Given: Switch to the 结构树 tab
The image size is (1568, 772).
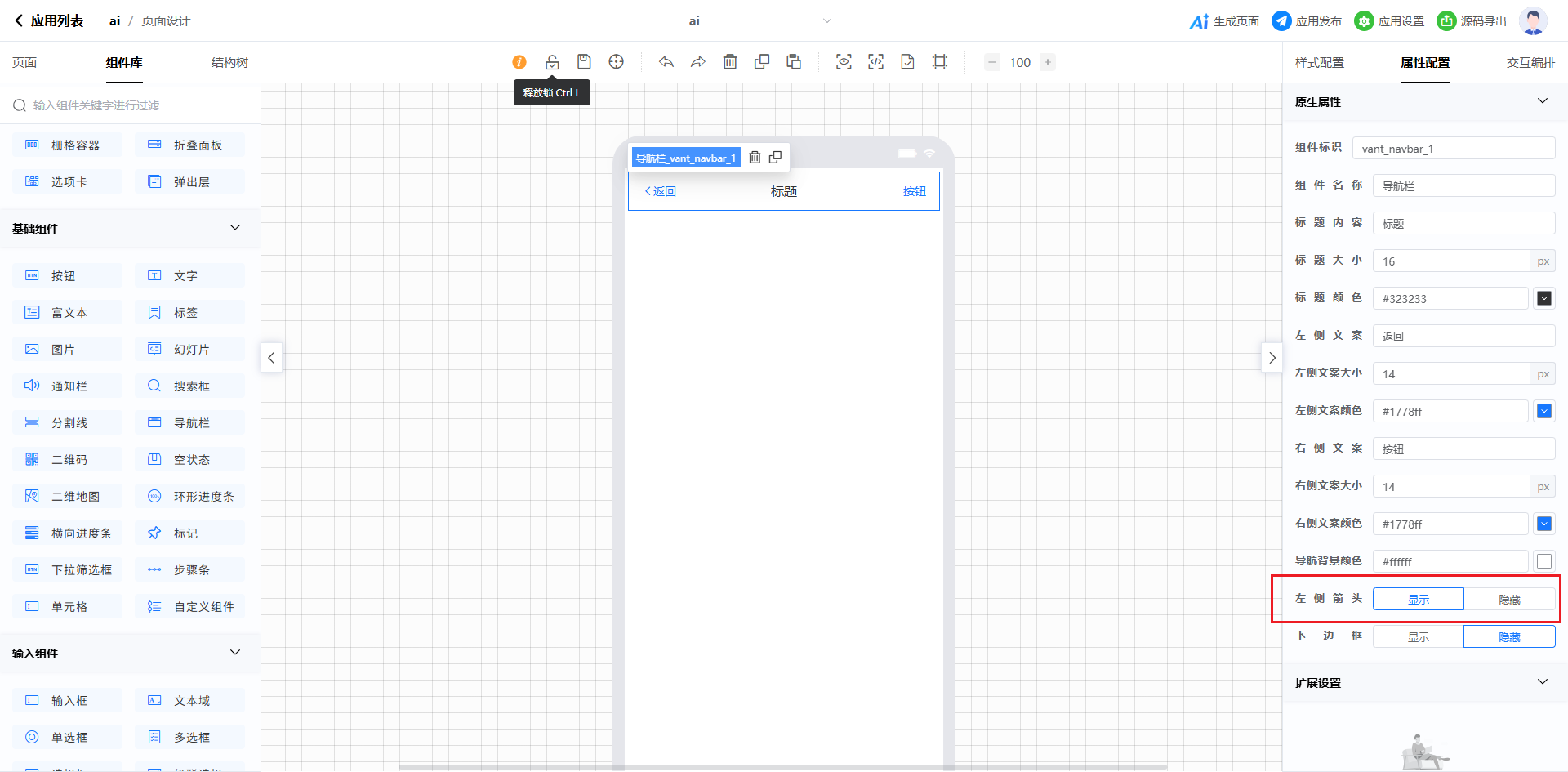Looking at the screenshot, I should tap(229, 63).
